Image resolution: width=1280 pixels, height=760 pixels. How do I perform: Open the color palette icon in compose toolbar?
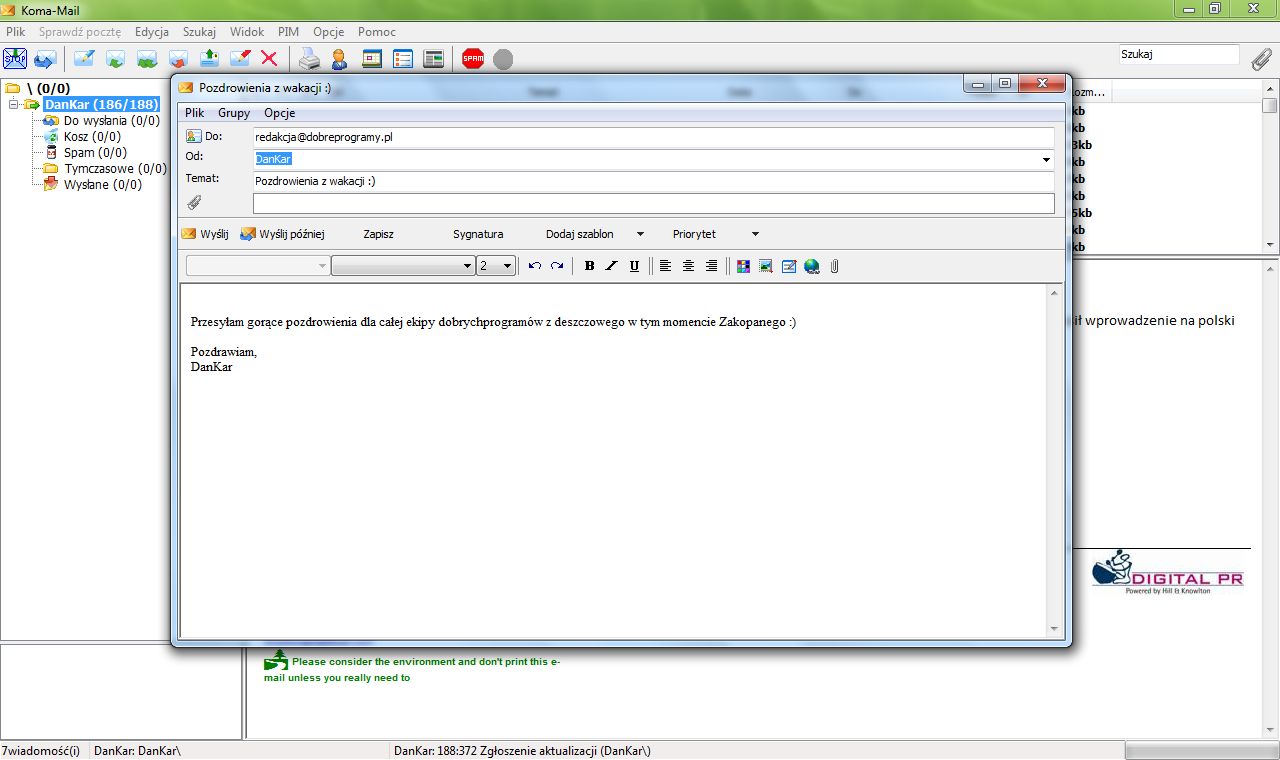tap(743, 266)
